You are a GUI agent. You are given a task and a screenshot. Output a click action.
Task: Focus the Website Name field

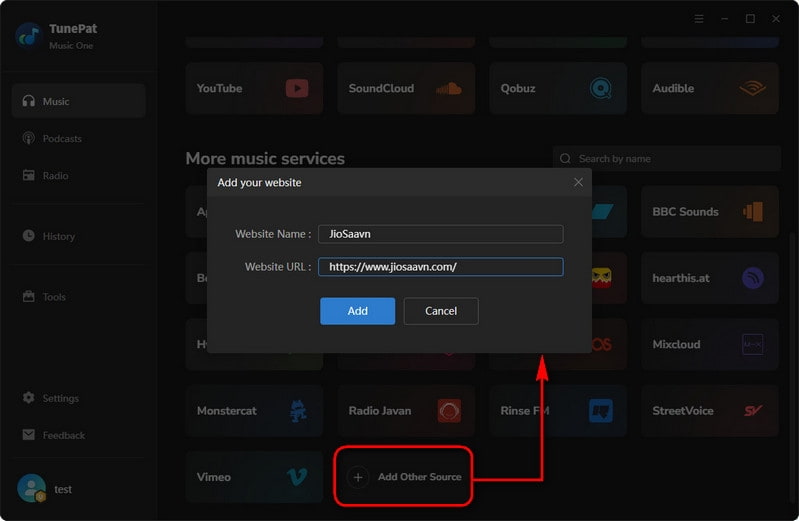(x=441, y=234)
